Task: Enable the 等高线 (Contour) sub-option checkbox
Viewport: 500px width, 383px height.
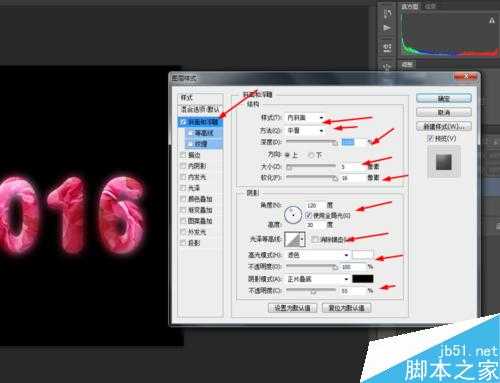Action: [191, 133]
